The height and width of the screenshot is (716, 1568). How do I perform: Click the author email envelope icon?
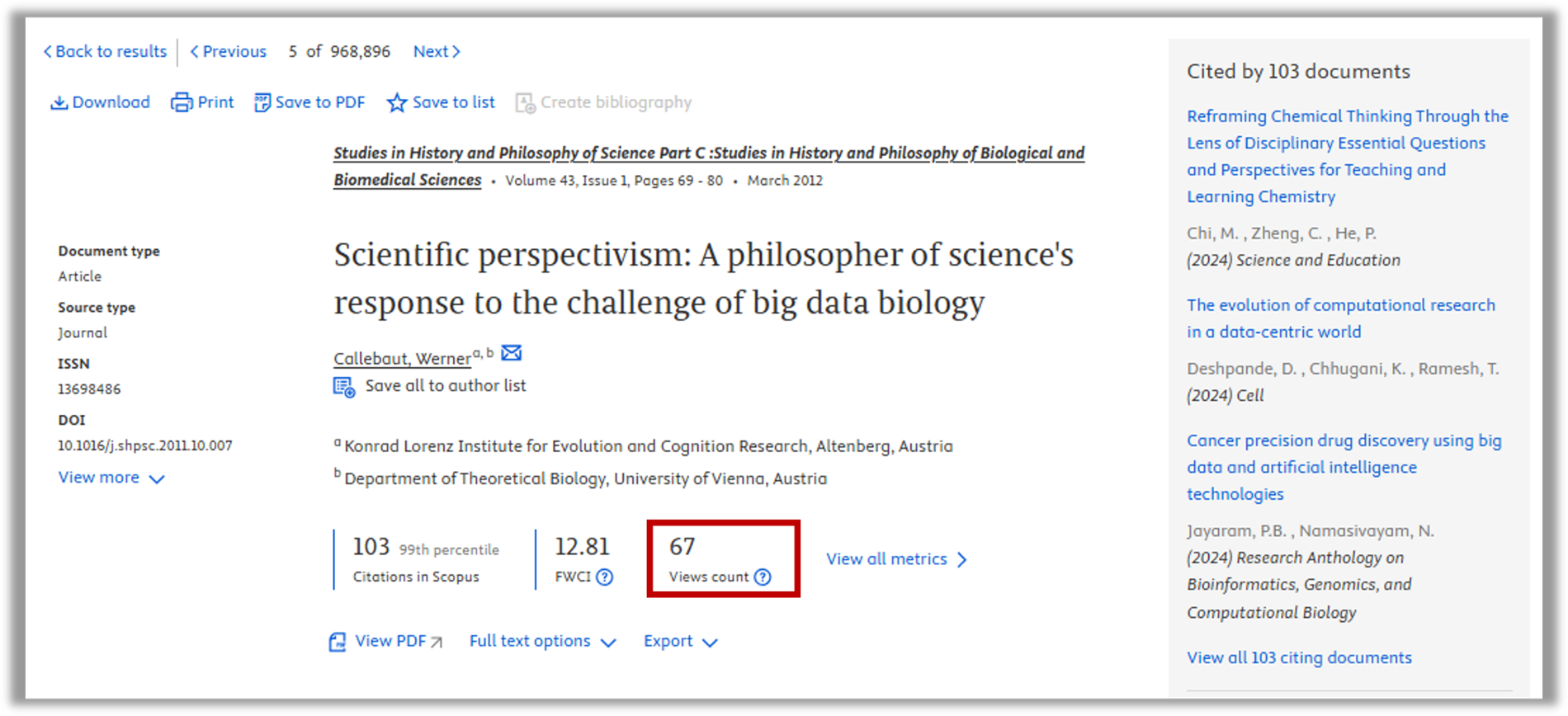(512, 353)
